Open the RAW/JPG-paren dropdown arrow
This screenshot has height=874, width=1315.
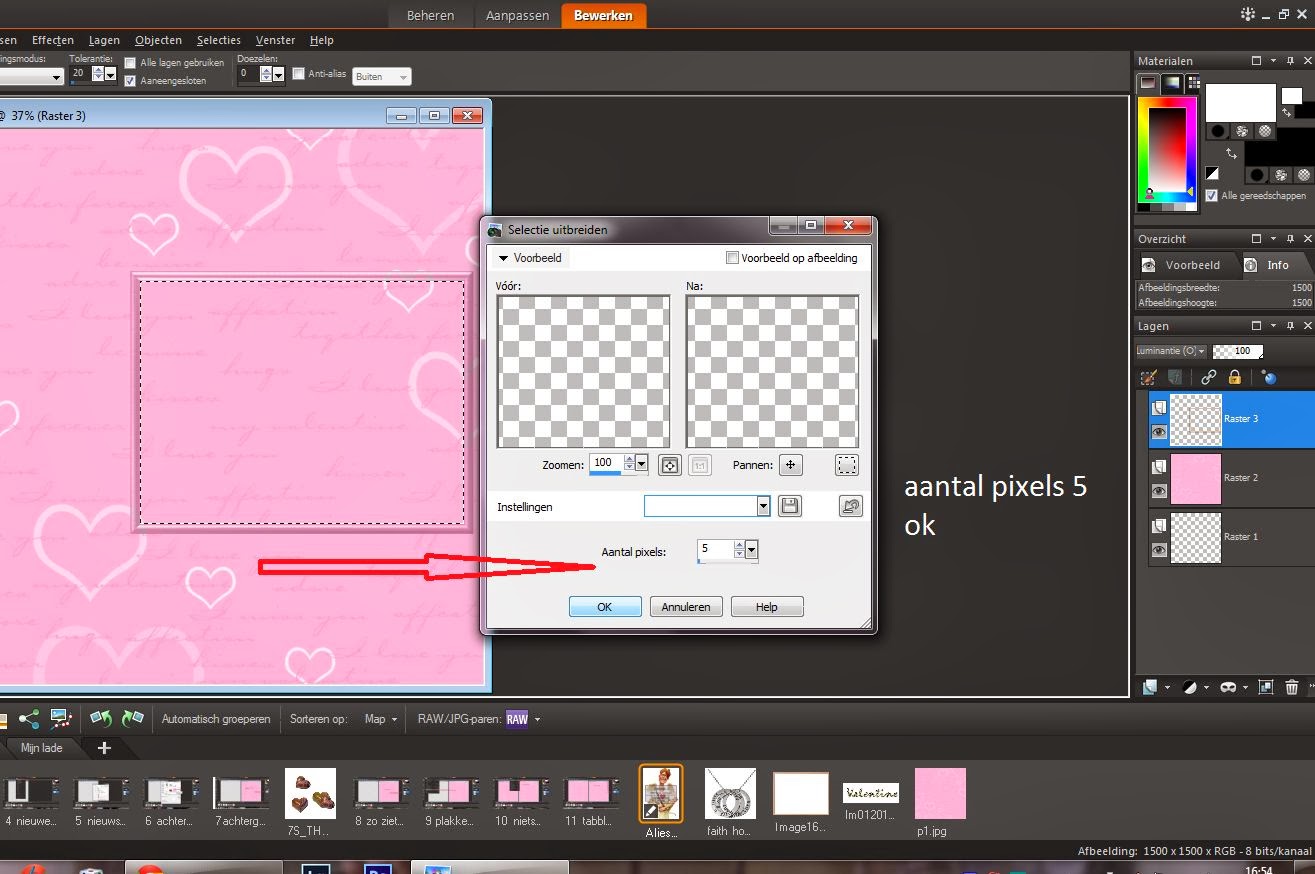tap(538, 719)
